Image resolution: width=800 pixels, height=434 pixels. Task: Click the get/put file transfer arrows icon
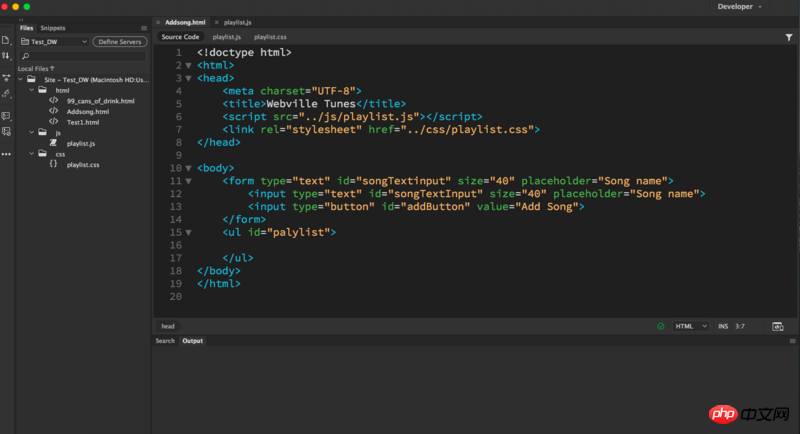(6, 56)
